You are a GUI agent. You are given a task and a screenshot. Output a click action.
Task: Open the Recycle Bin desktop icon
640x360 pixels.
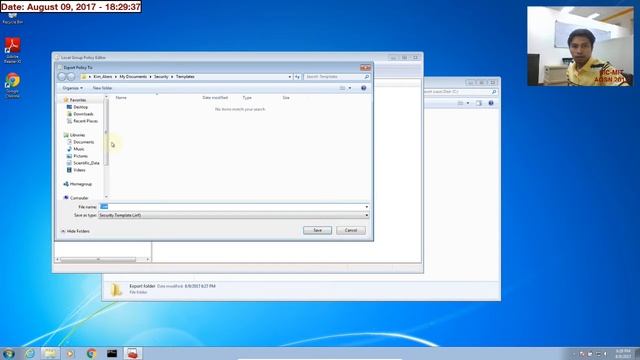click(13, 19)
